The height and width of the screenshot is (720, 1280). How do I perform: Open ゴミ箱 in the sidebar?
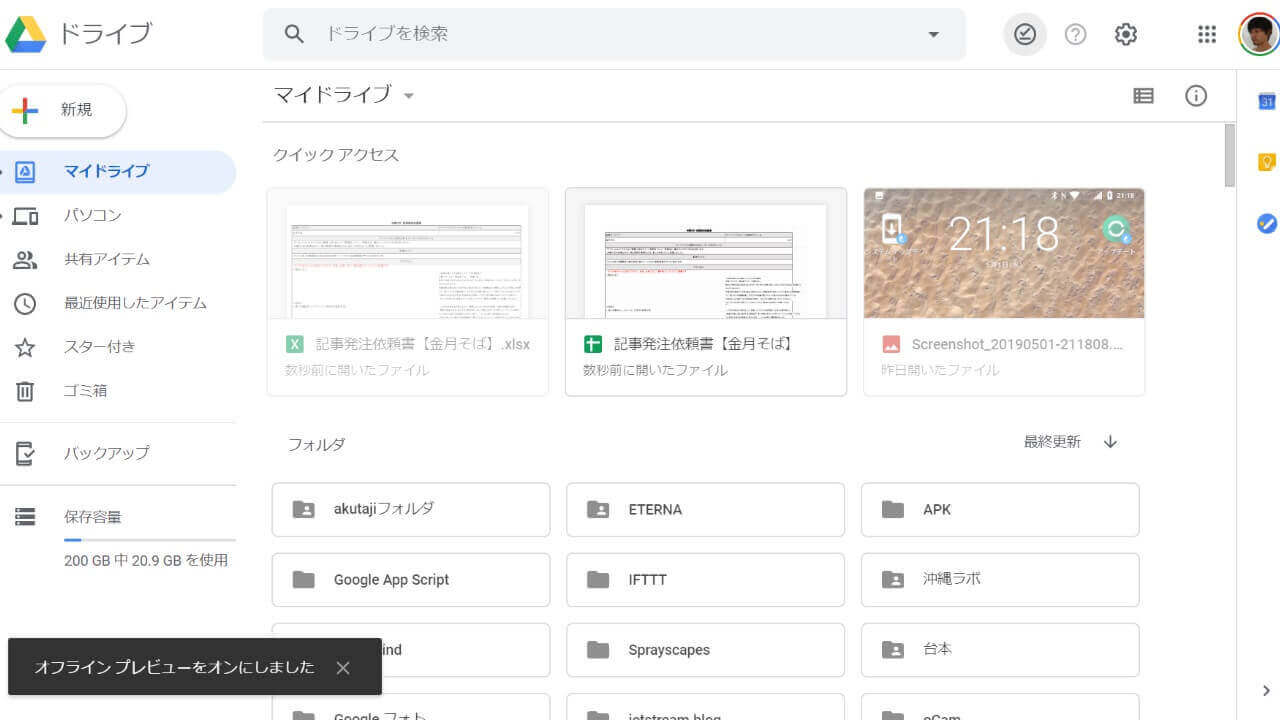coord(85,391)
